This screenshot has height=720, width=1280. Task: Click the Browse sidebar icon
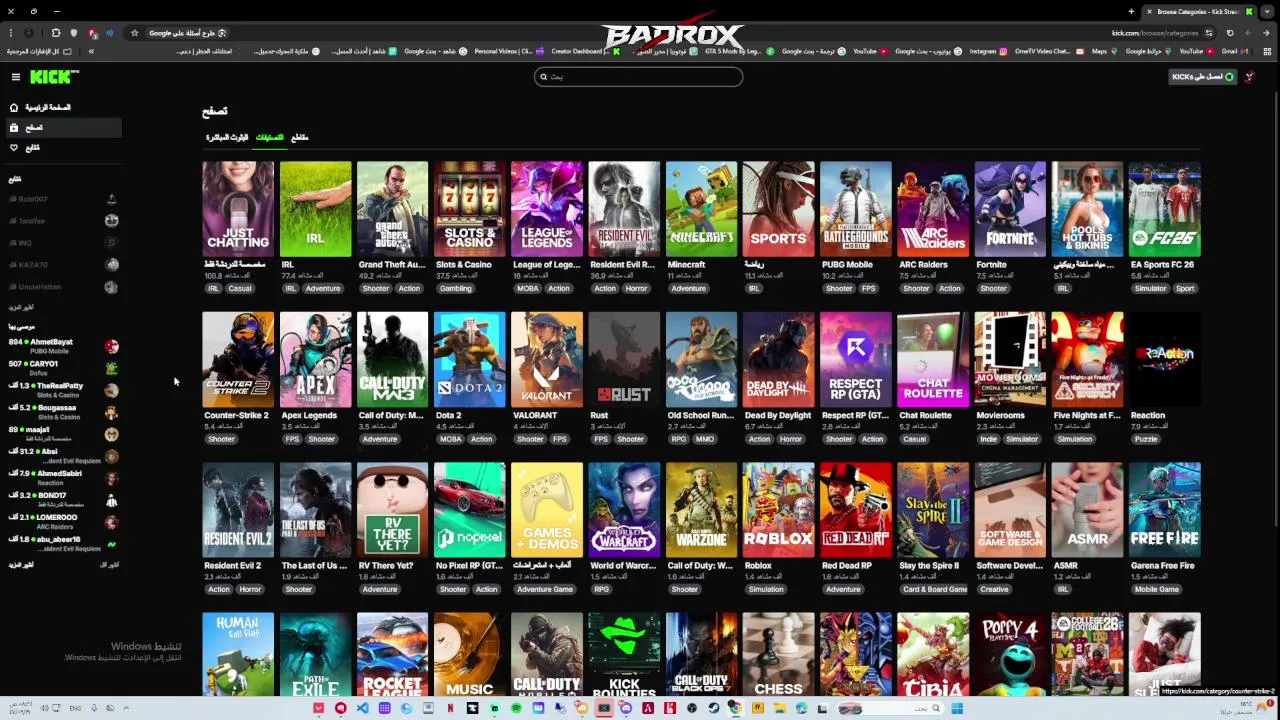pyautogui.click(x=14, y=127)
